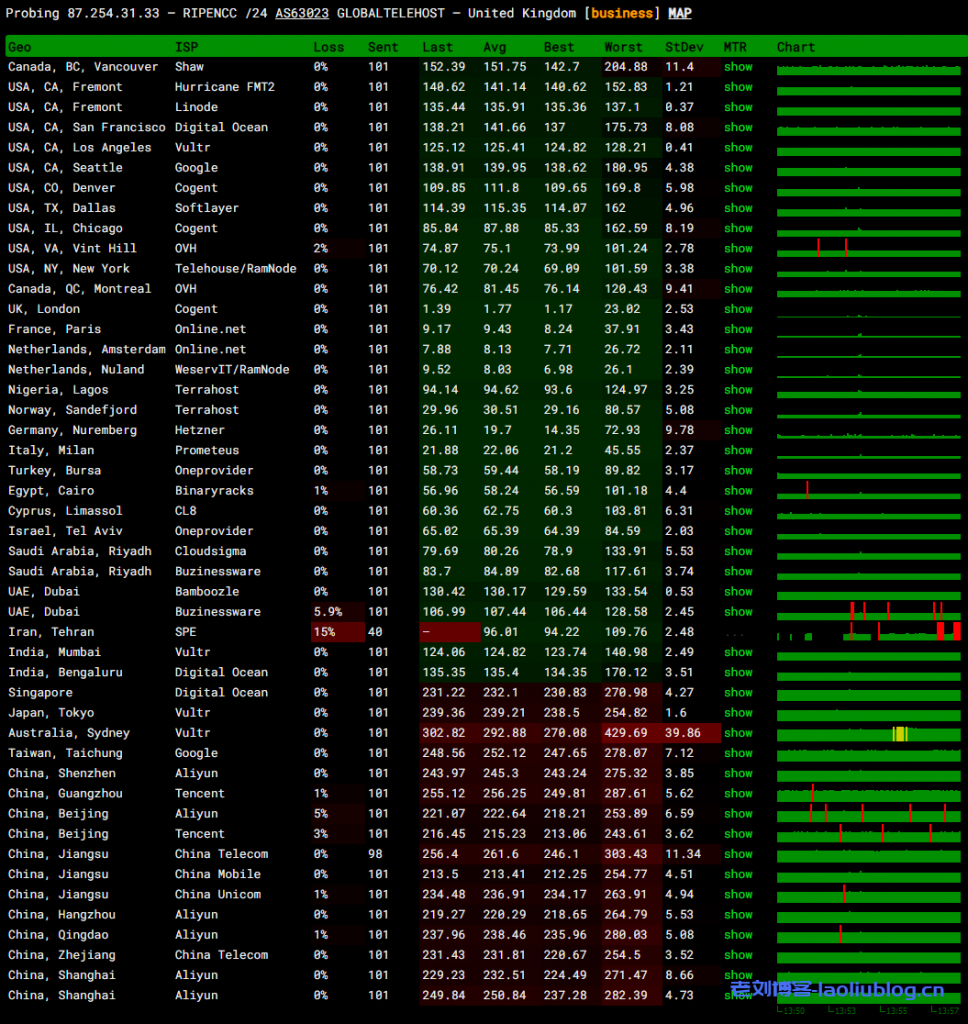Viewport: 968px width, 1024px height.
Task: Show MTR for Japan, Tokyo Vultr
Action: pos(738,713)
